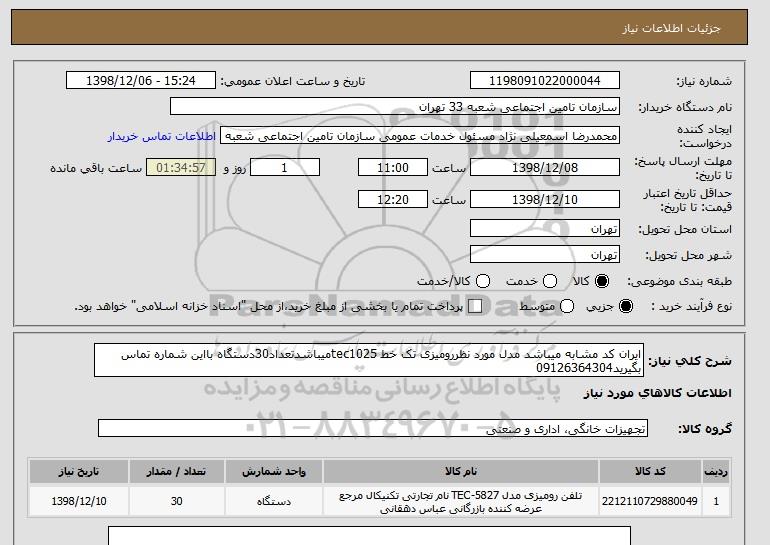Select the جزیی purchase type radio
Image resolution: width=770 pixels, height=545 pixels.
tap(626, 306)
